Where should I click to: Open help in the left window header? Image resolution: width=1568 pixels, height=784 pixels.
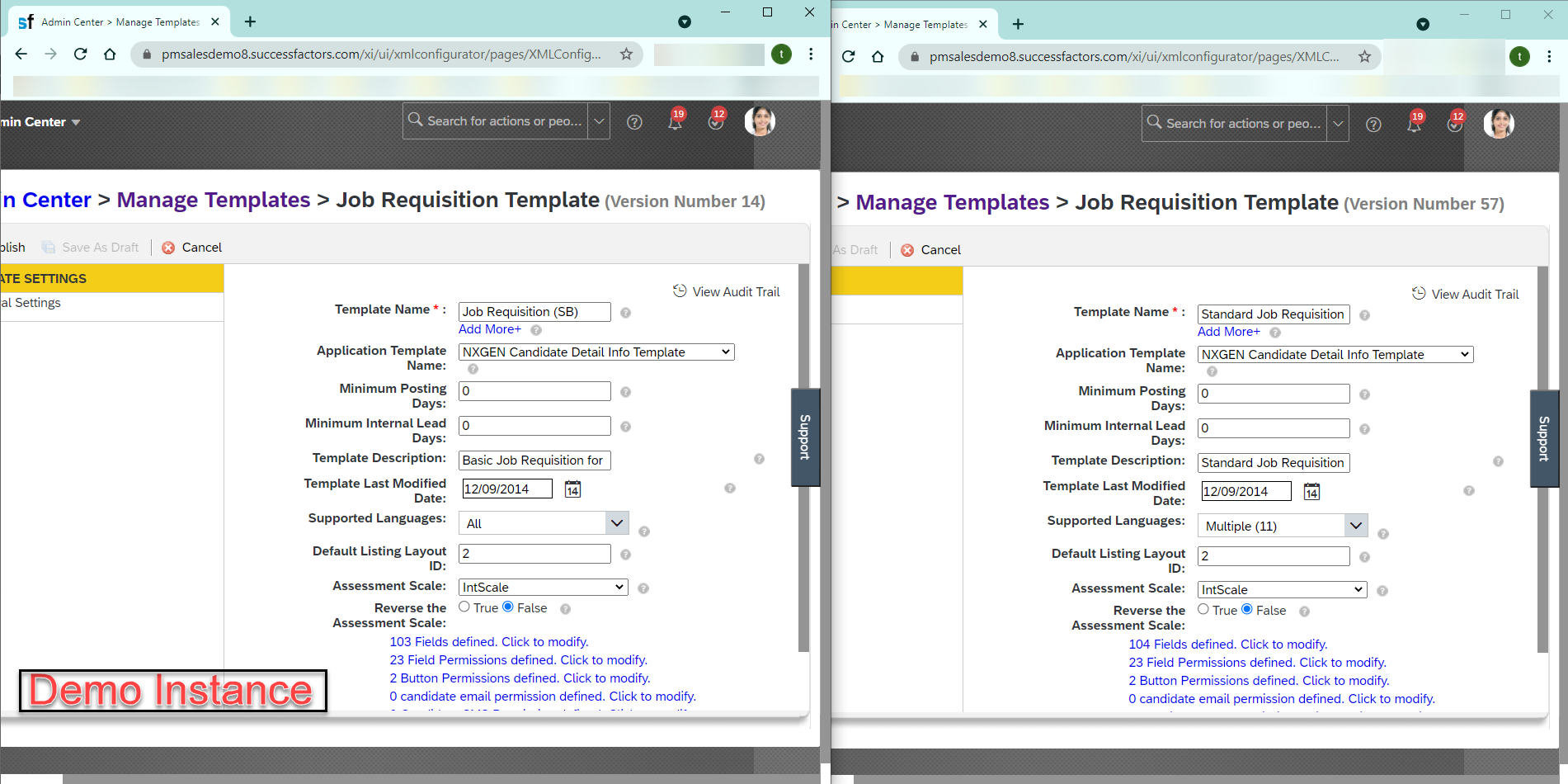[634, 122]
